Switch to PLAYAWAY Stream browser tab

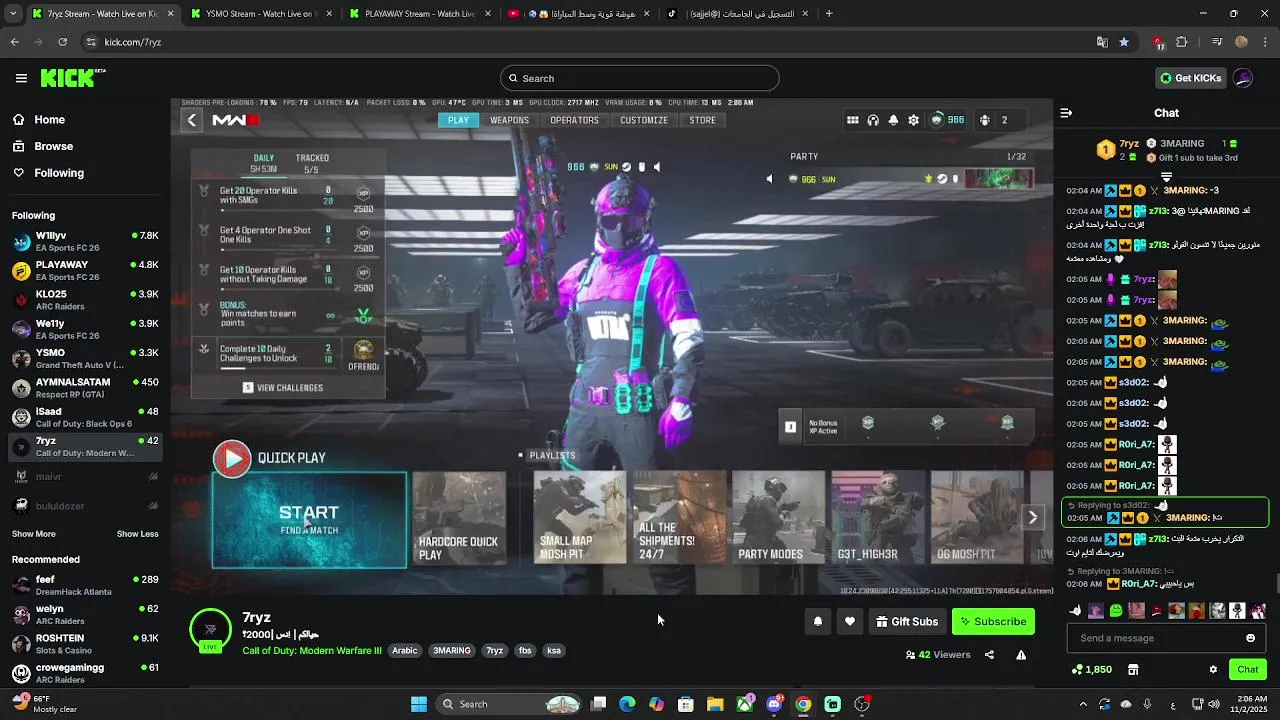[x=418, y=14]
